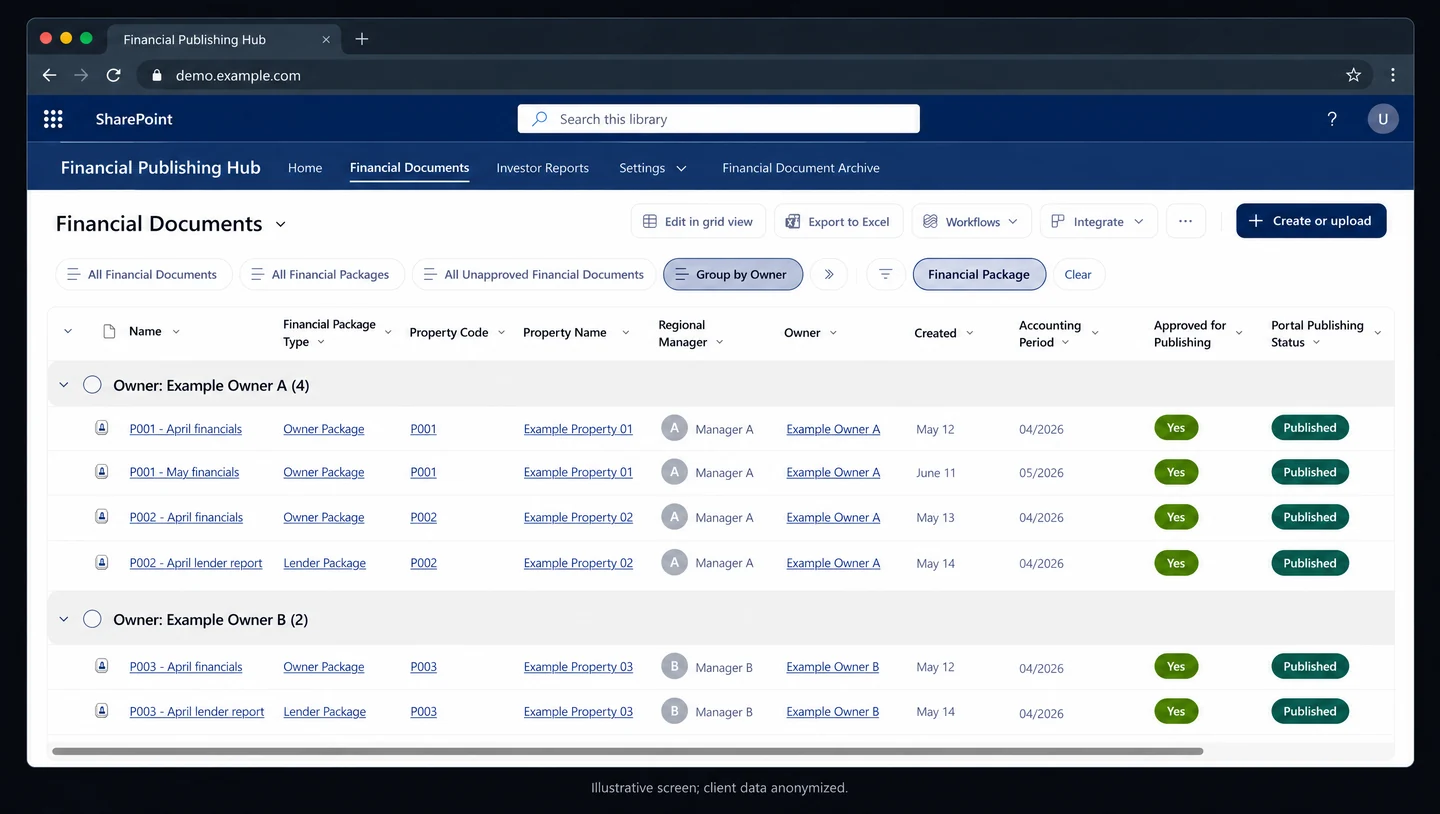Clear the applied filters
Screen dimensions: 1440x814
(1078, 274)
